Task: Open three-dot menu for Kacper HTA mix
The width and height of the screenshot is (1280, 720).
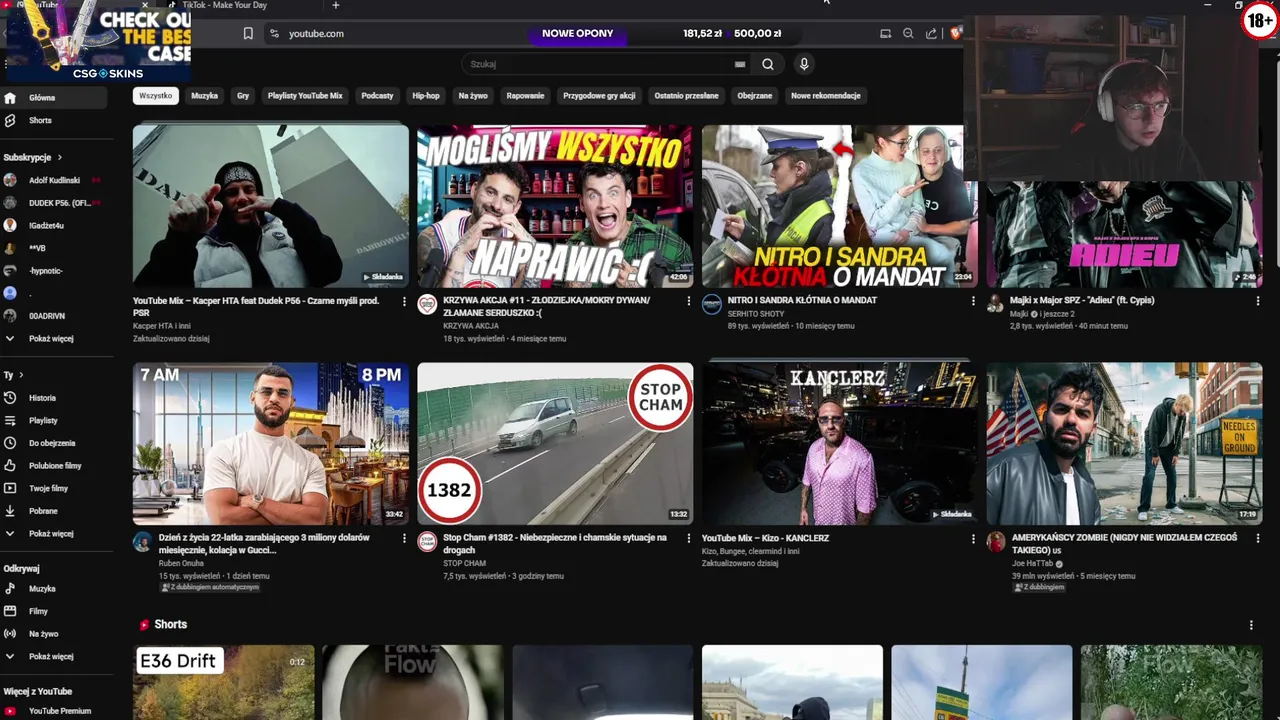Action: [x=404, y=301]
